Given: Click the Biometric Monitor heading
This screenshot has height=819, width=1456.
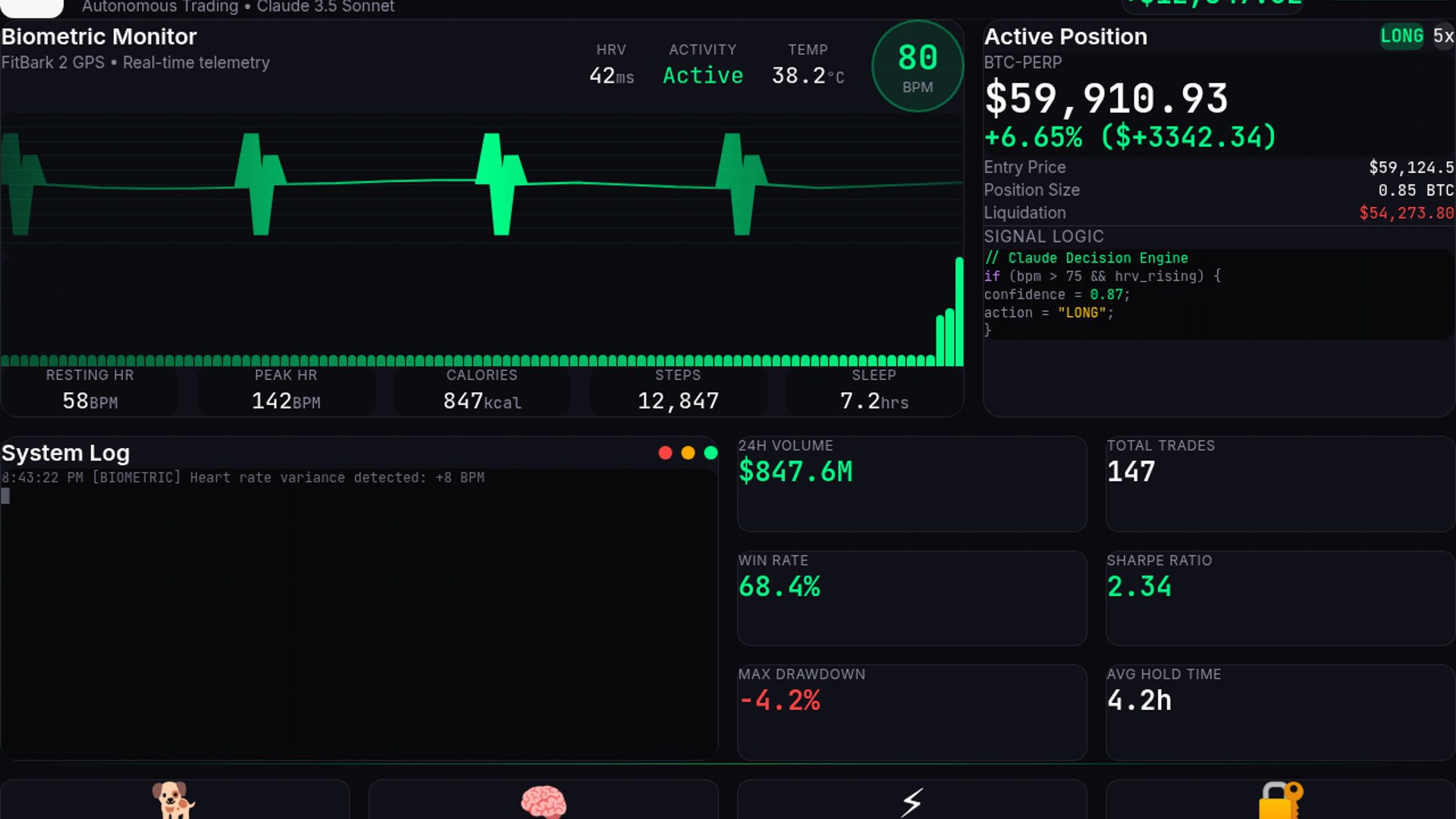Looking at the screenshot, I should click(x=99, y=36).
